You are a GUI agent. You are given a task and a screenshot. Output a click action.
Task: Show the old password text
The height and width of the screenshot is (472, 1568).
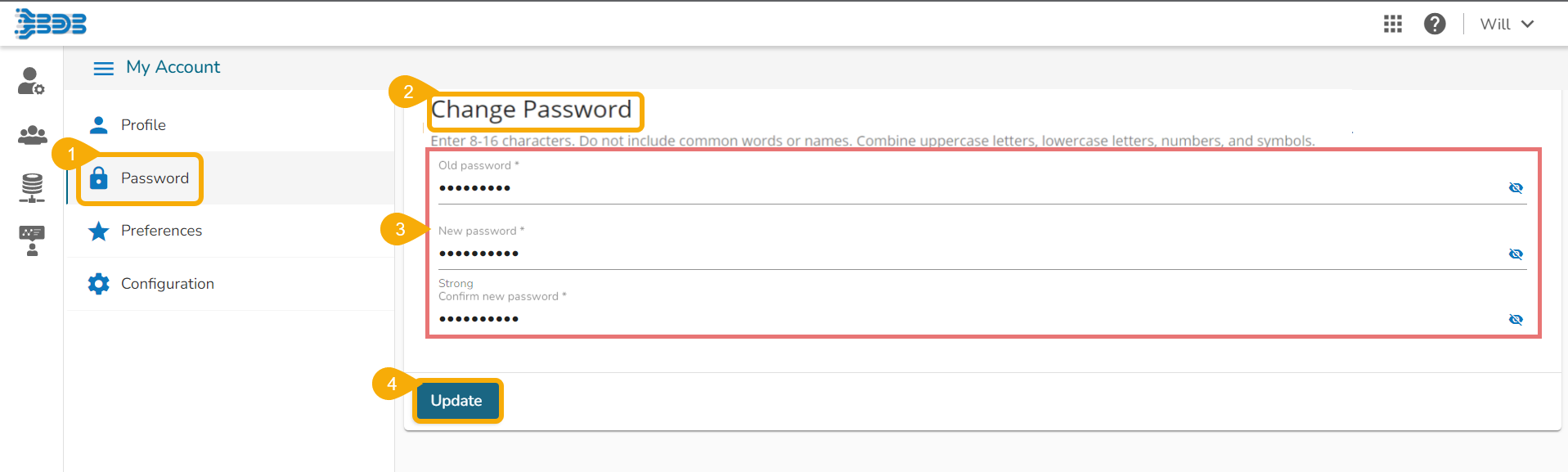tap(1516, 188)
